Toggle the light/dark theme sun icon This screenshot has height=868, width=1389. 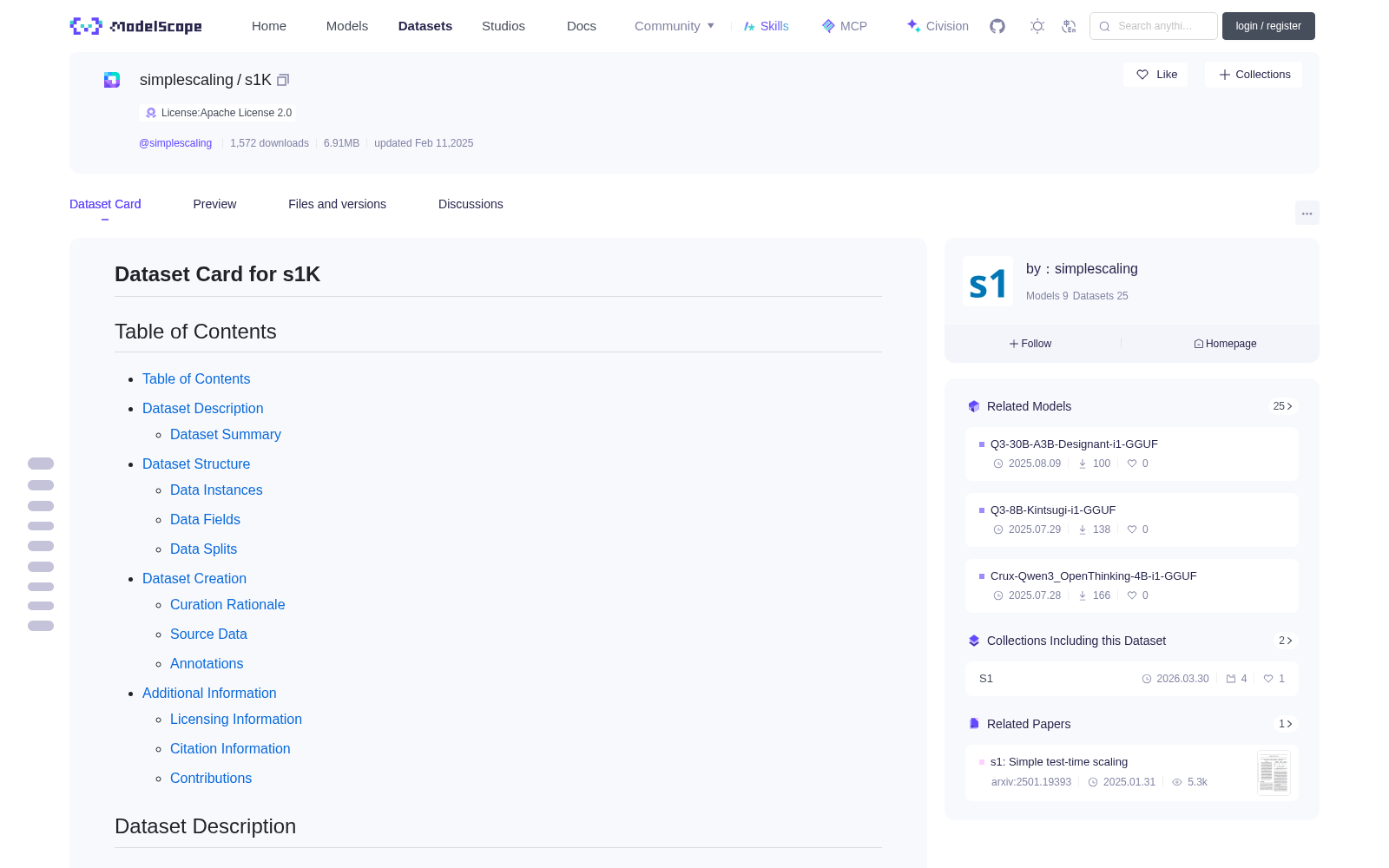pos(1037,26)
